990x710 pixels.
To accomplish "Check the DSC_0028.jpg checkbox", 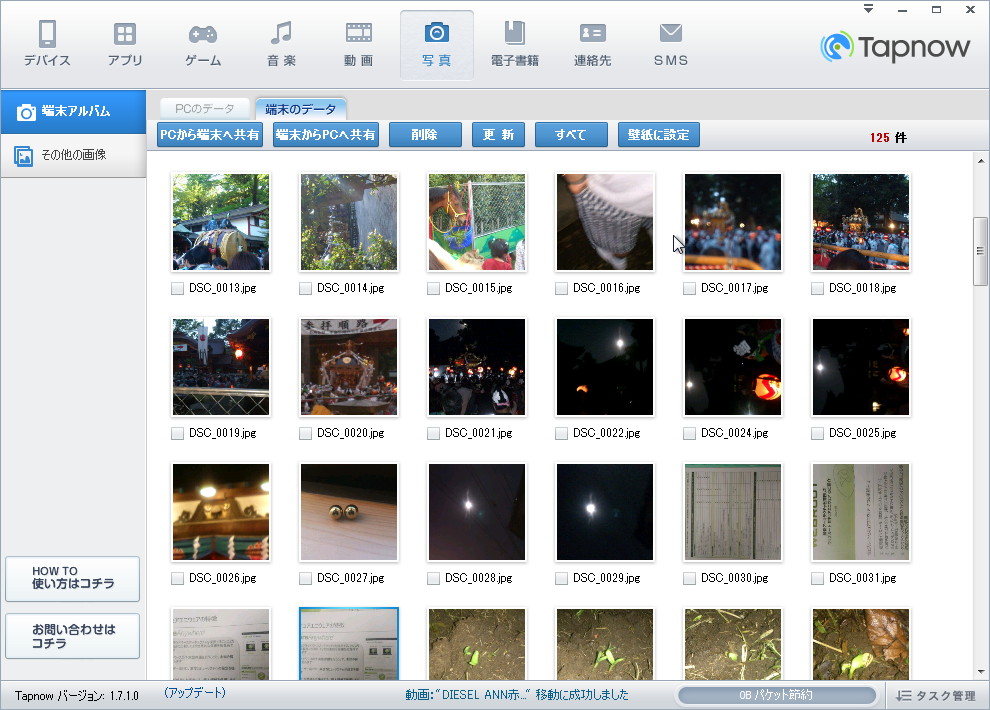I will pos(434,578).
